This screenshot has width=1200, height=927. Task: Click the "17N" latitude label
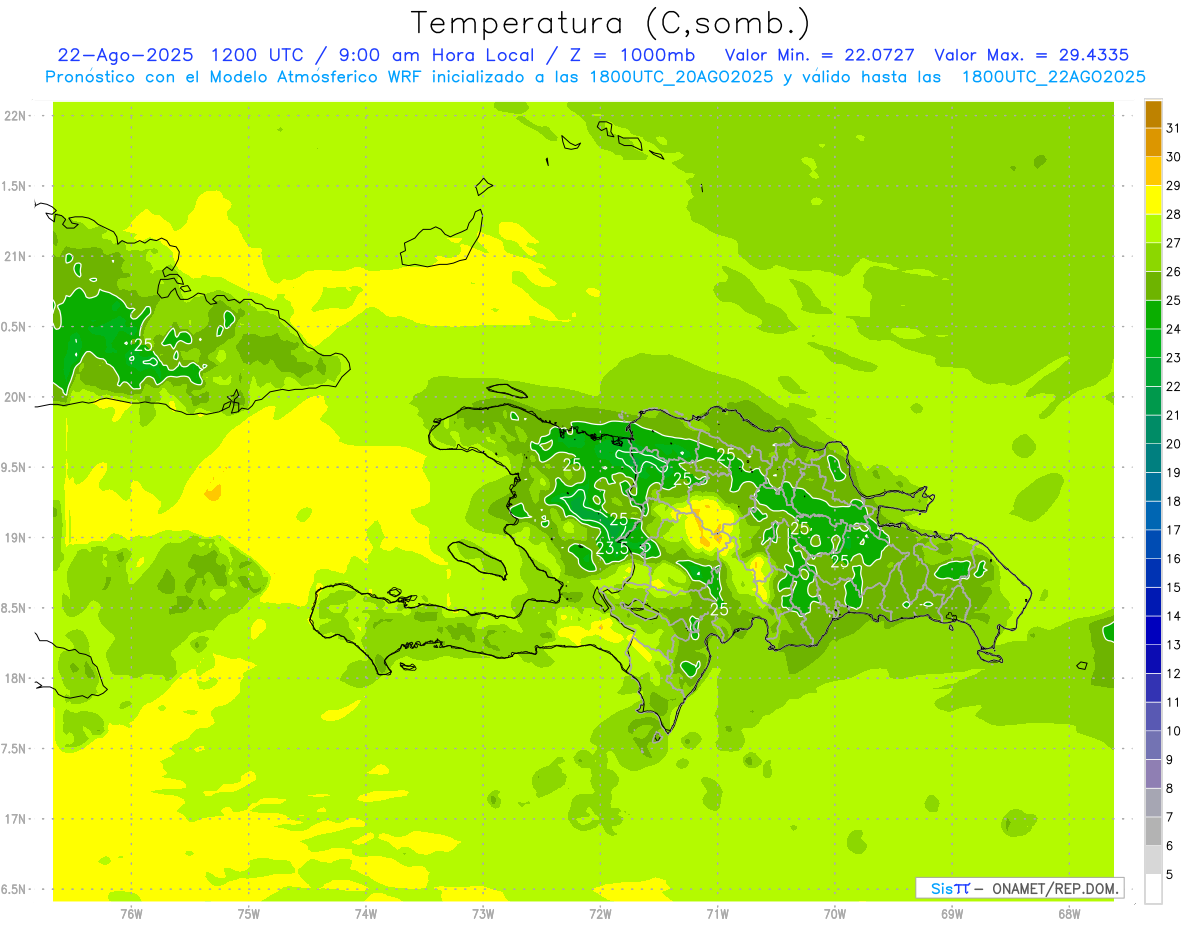15,819
